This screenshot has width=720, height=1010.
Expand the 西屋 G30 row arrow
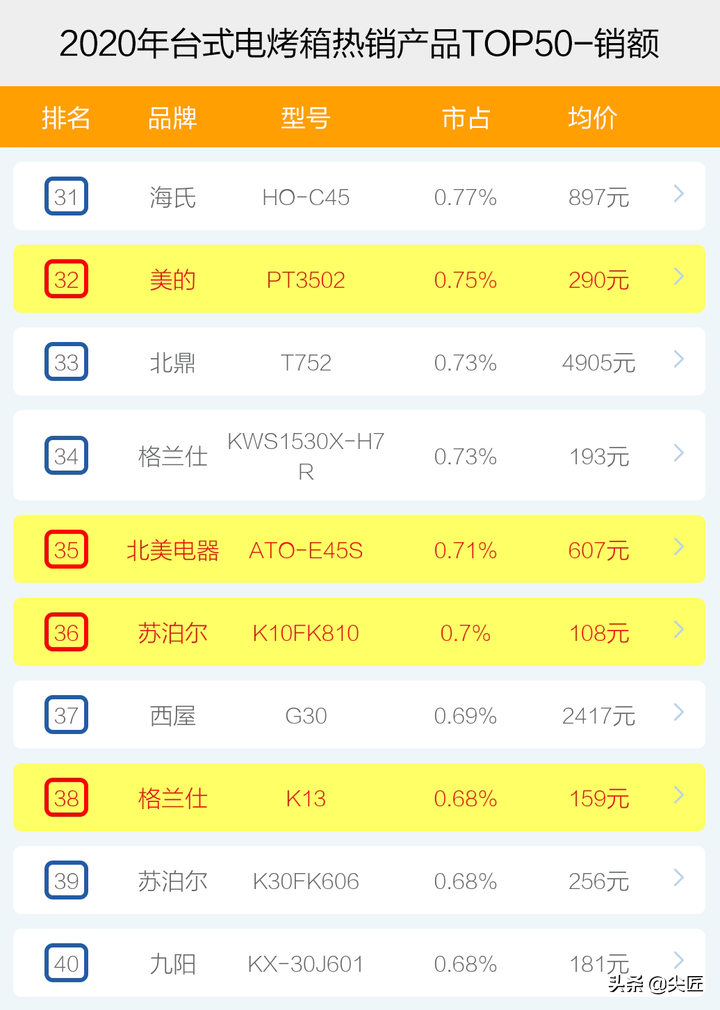tap(678, 712)
